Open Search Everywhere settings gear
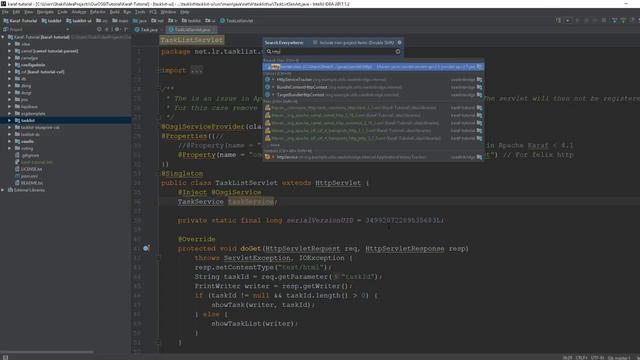The width and height of the screenshot is (640, 360). click(400, 42)
